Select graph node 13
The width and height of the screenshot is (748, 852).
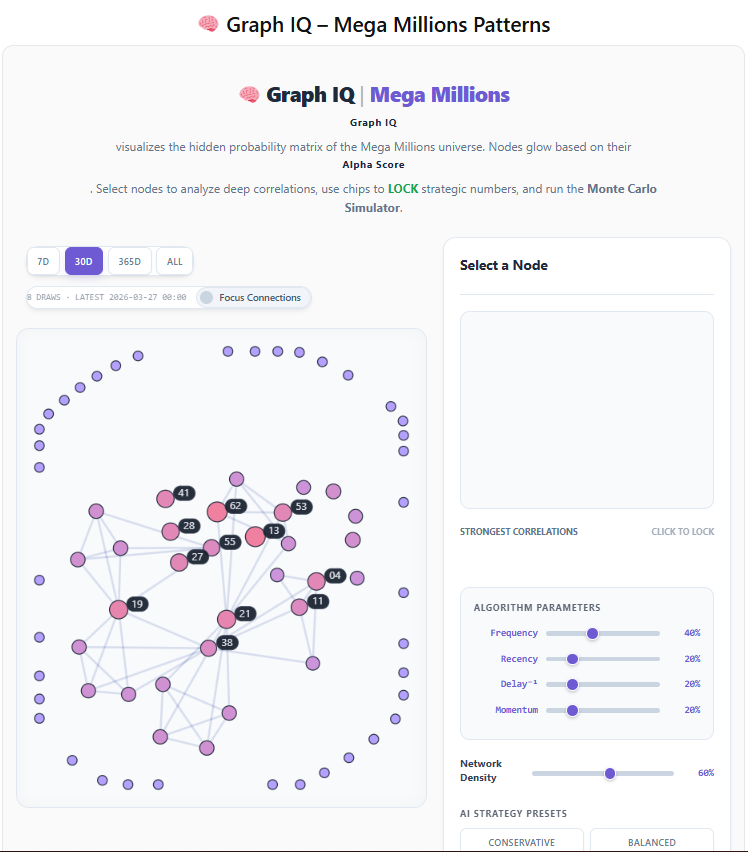point(255,536)
